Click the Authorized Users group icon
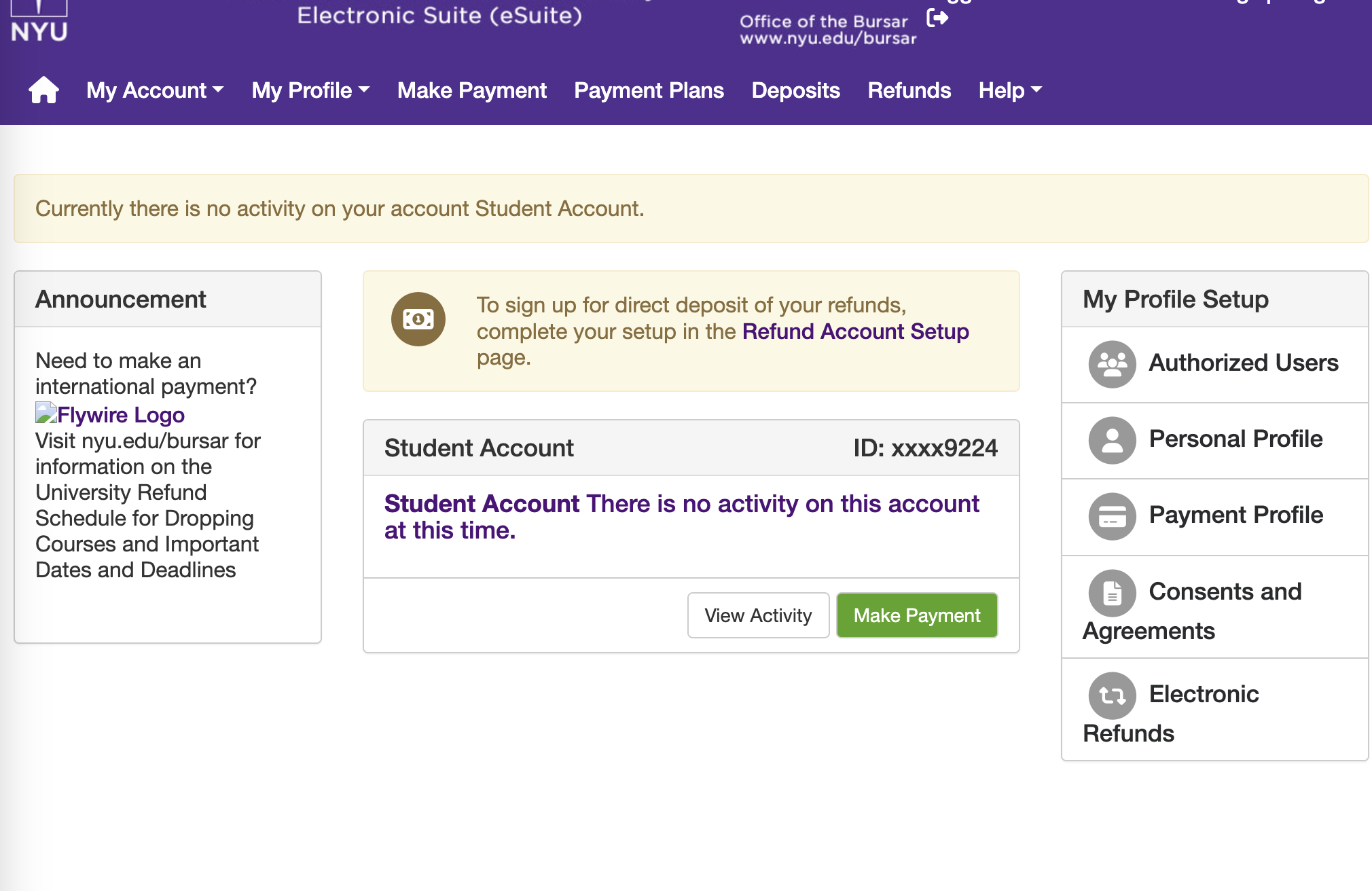This screenshot has height=891, width=1372. tap(1112, 364)
